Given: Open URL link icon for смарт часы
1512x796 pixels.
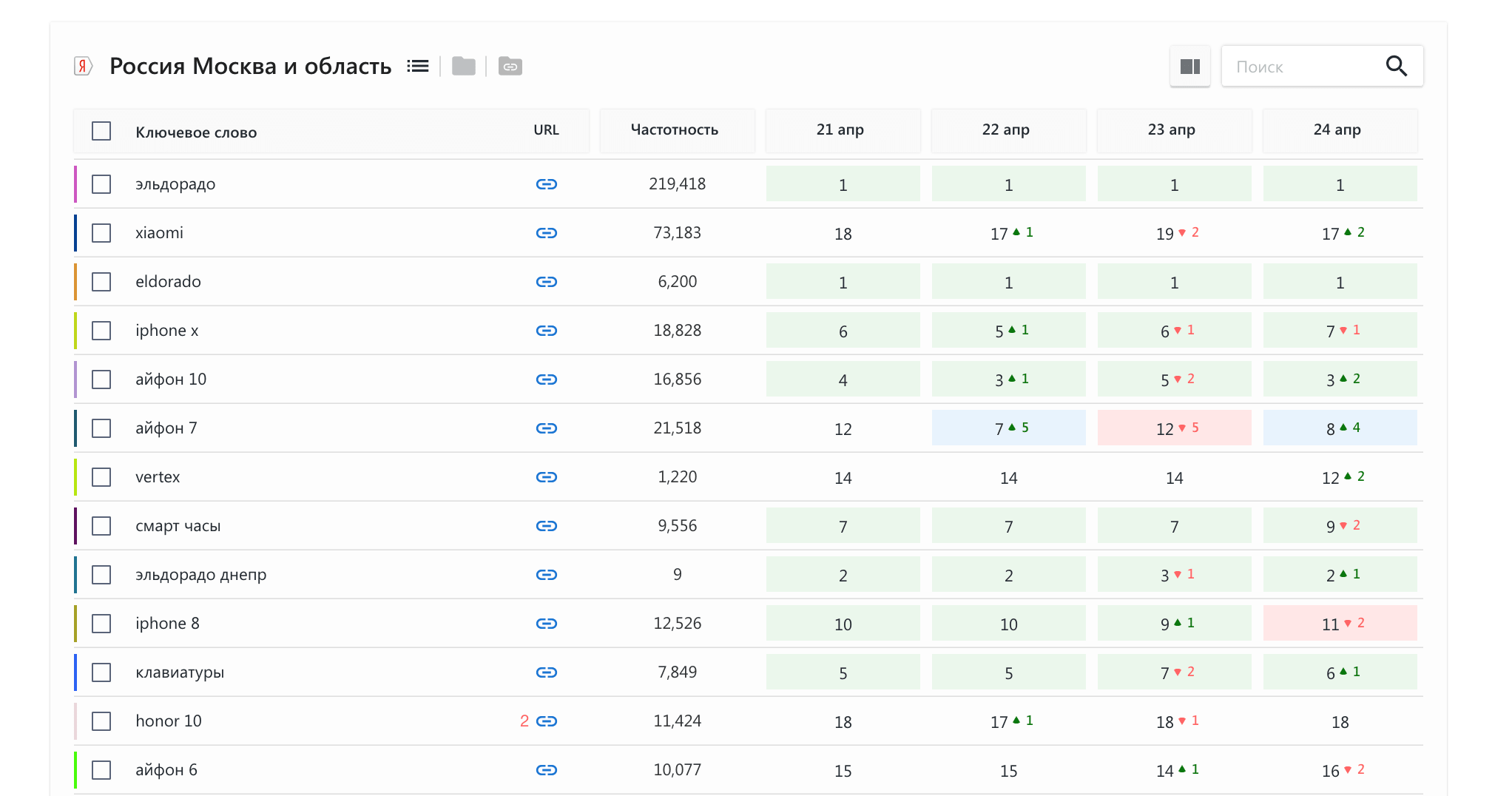Looking at the screenshot, I should coord(547,526).
